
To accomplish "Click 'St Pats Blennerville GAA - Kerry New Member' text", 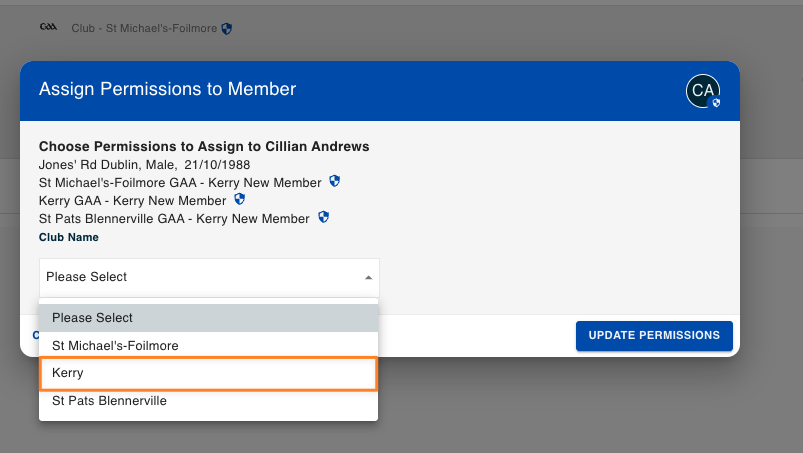I will click(x=174, y=219).
